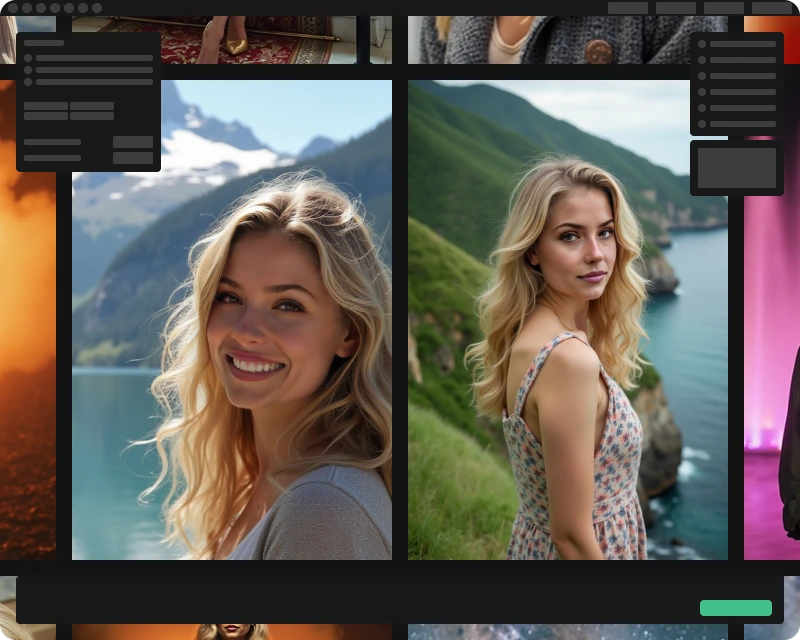The image size is (800, 640).
Task: Open the first menu button at top right
Action: pyautogui.click(x=628, y=8)
